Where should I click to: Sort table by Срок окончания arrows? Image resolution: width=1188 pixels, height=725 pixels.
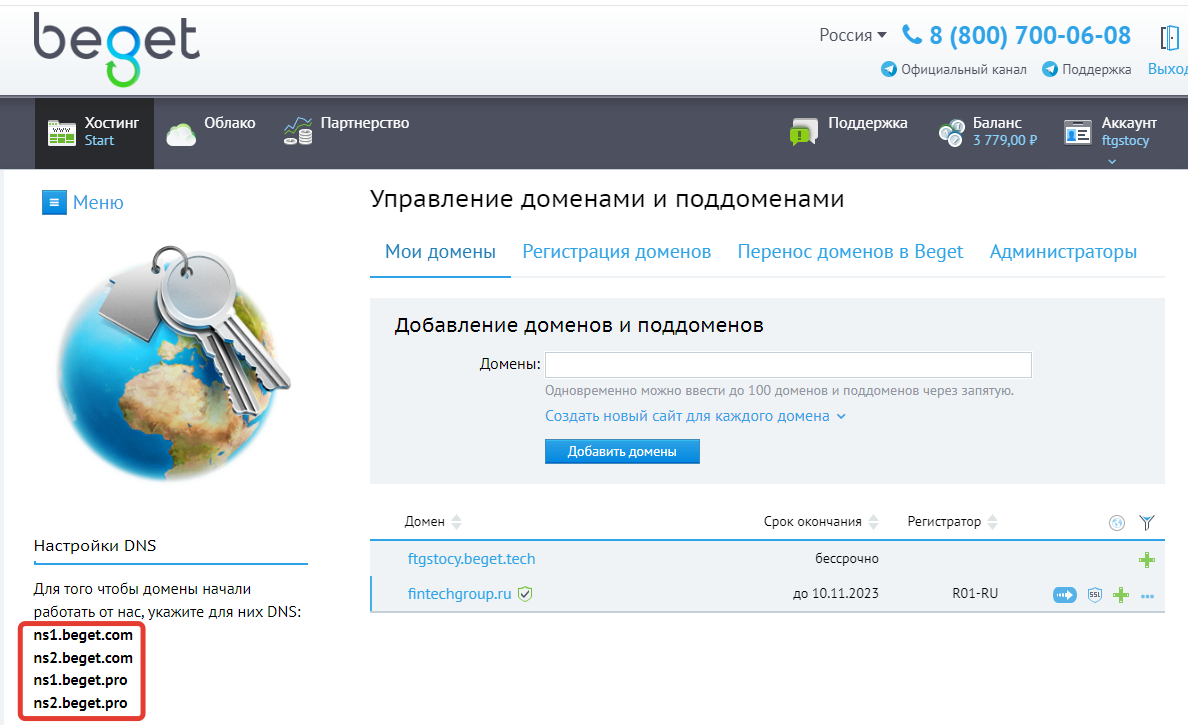click(874, 522)
